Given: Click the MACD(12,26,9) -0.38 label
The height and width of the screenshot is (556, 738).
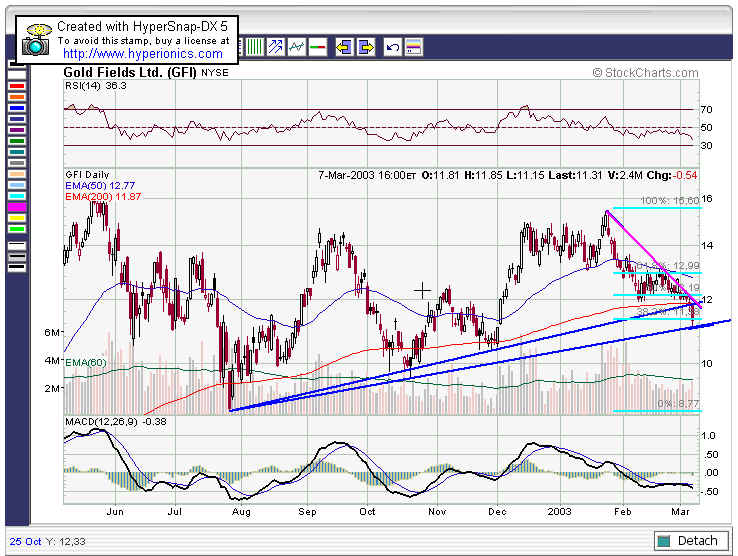Looking at the screenshot, I should coord(116,421).
